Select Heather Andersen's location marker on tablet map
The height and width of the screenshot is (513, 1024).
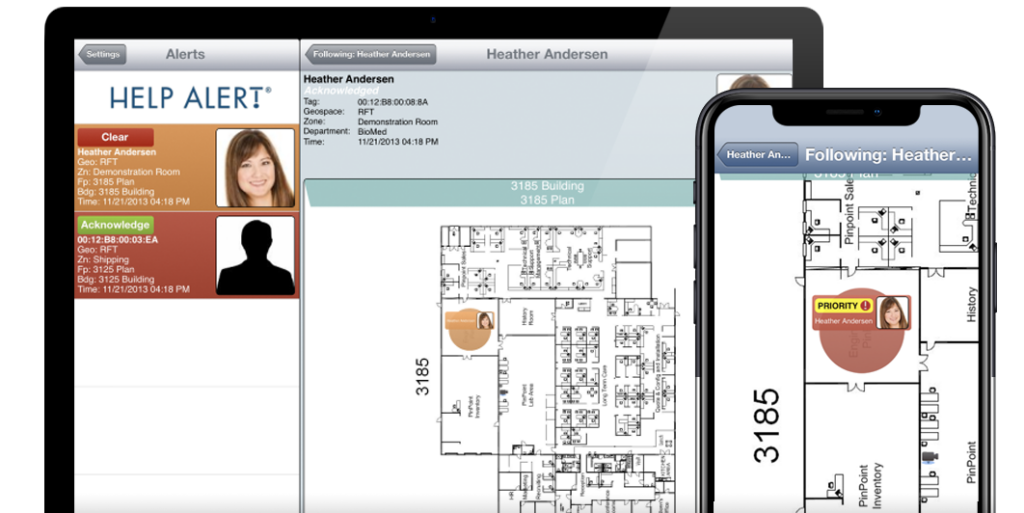point(470,328)
